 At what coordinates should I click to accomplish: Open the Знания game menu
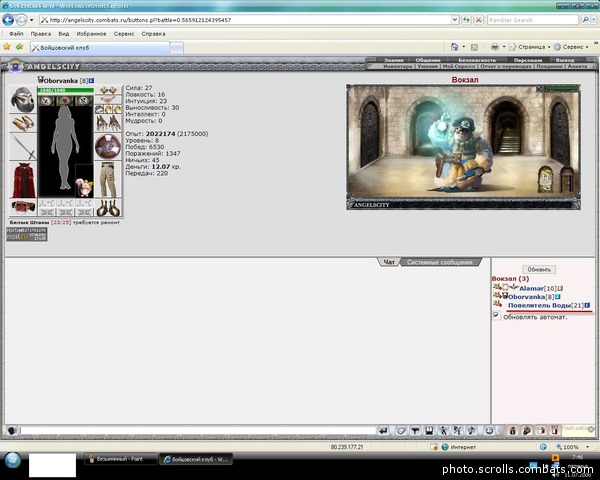393,60
